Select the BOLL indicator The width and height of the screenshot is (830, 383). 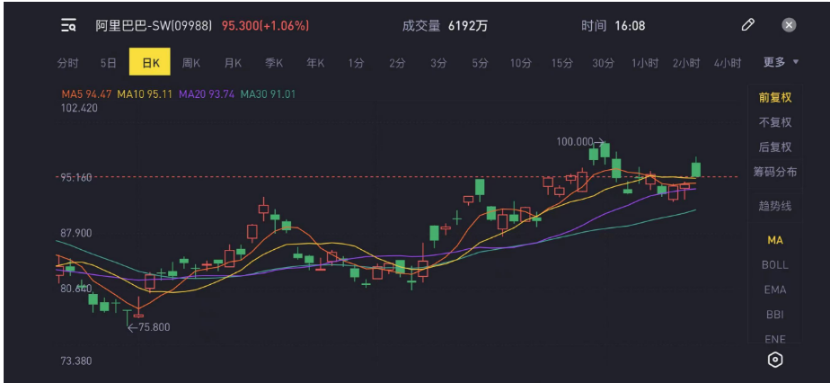coord(775,265)
